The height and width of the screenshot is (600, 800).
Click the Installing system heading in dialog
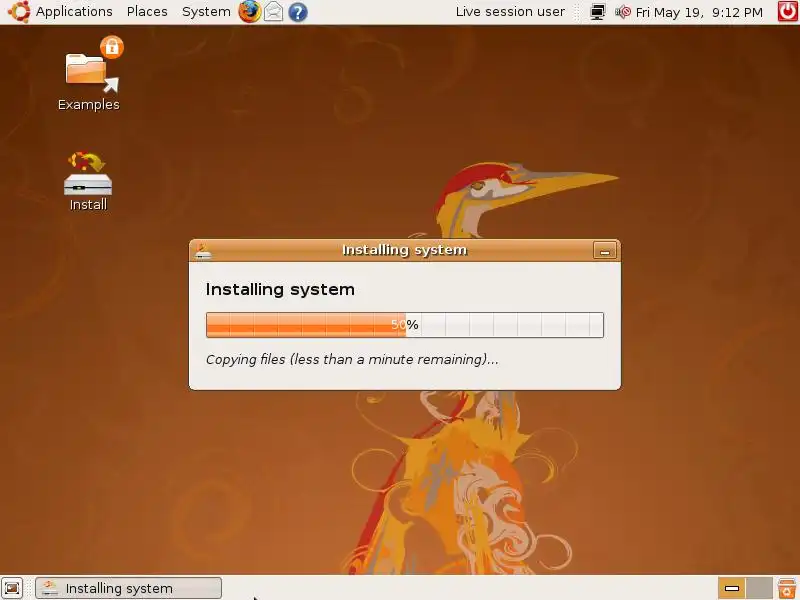(x=280, y=289)
